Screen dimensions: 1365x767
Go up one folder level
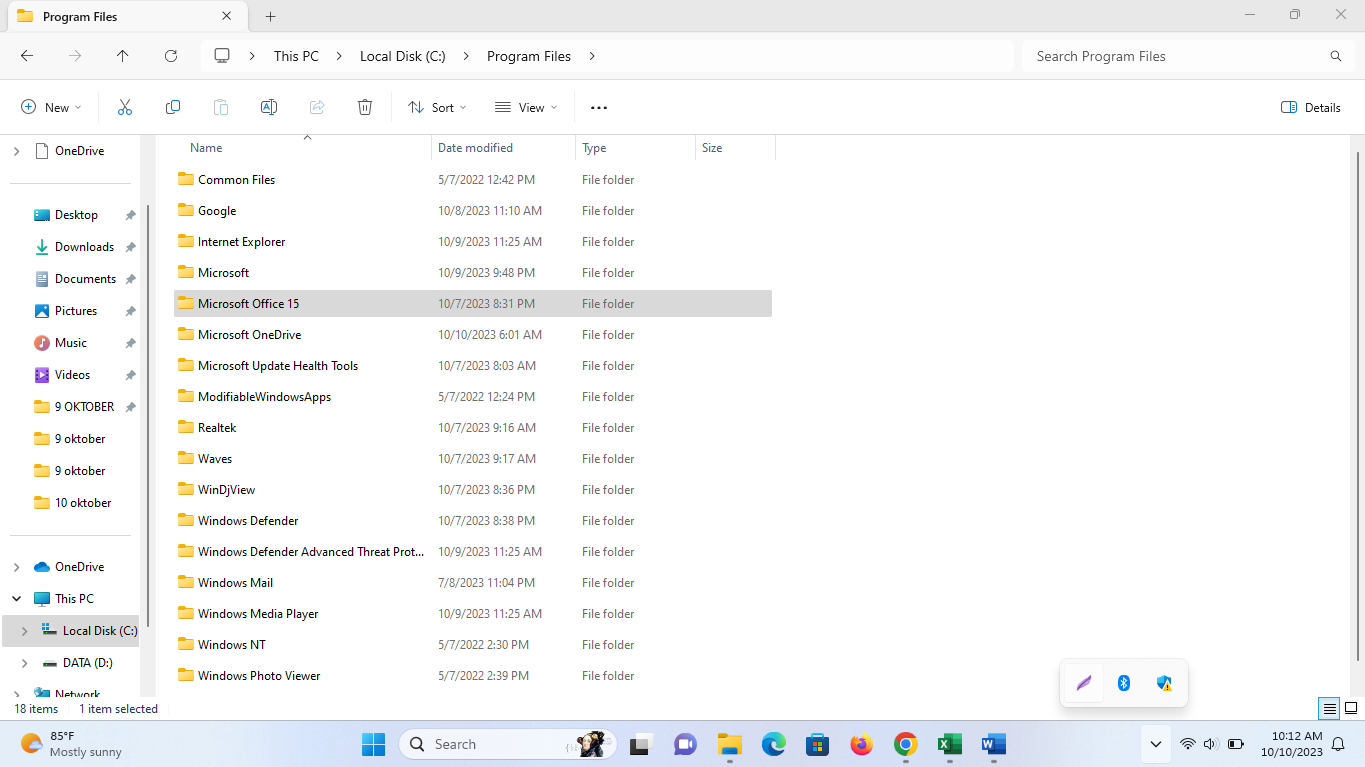click(123, 56)
